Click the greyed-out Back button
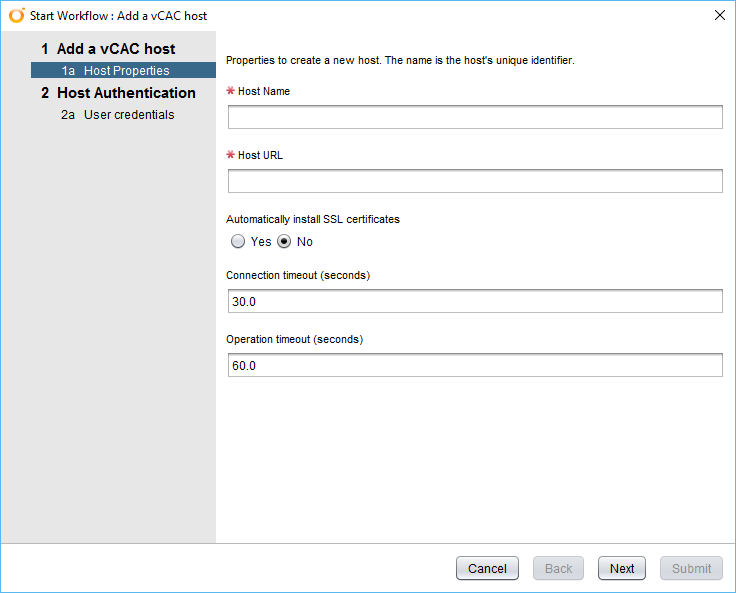The width and height of the screenshot is (736, 593). pos(558,568)
